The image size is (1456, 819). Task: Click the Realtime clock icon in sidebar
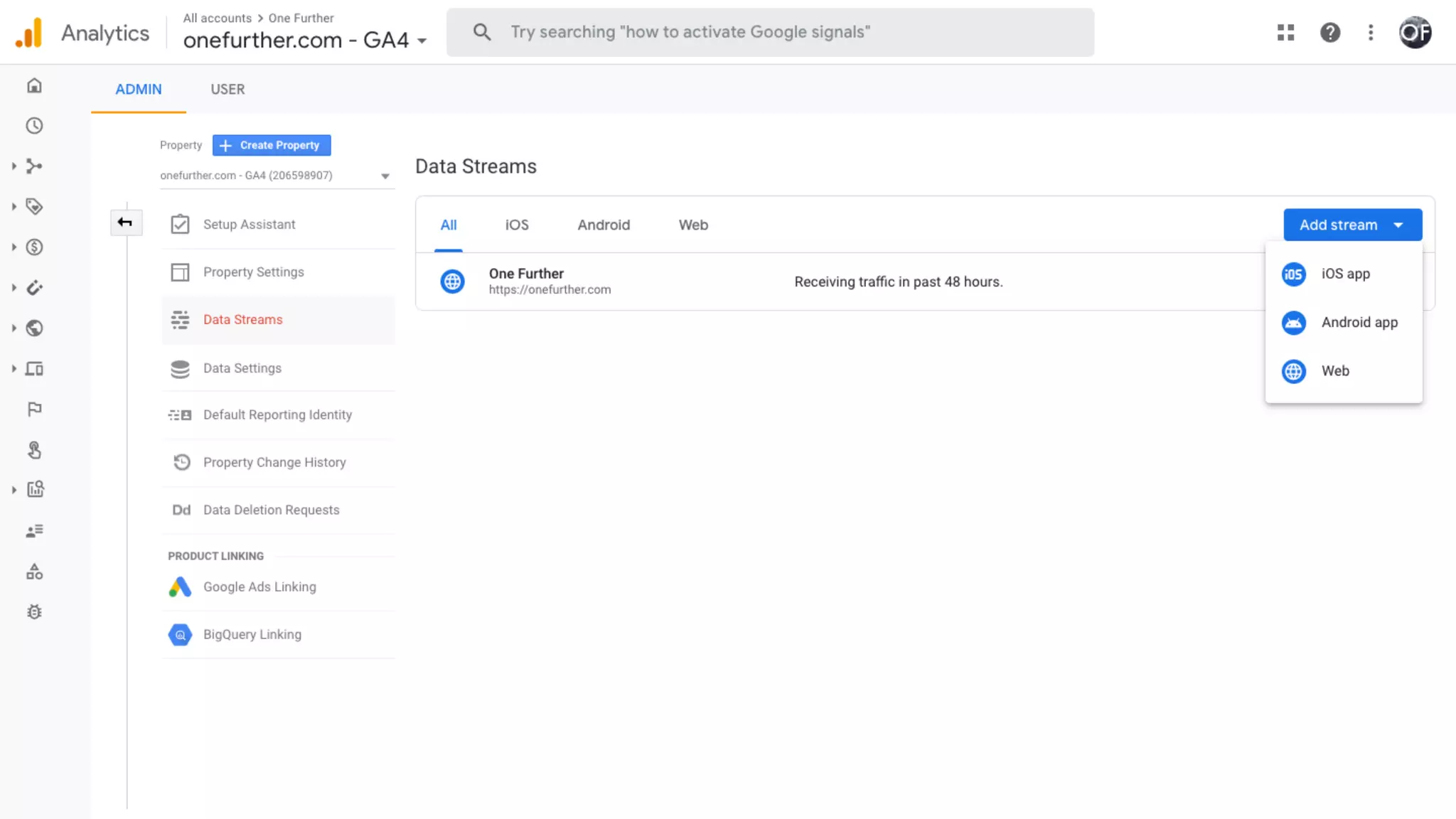[x=34, y=126]
